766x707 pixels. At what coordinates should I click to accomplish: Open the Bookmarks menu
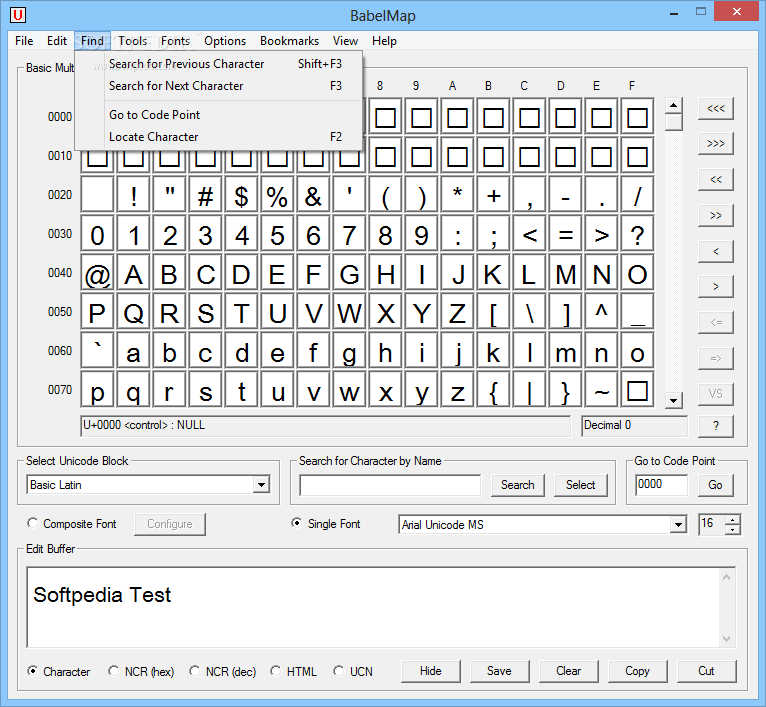click(x=289, y=41)
